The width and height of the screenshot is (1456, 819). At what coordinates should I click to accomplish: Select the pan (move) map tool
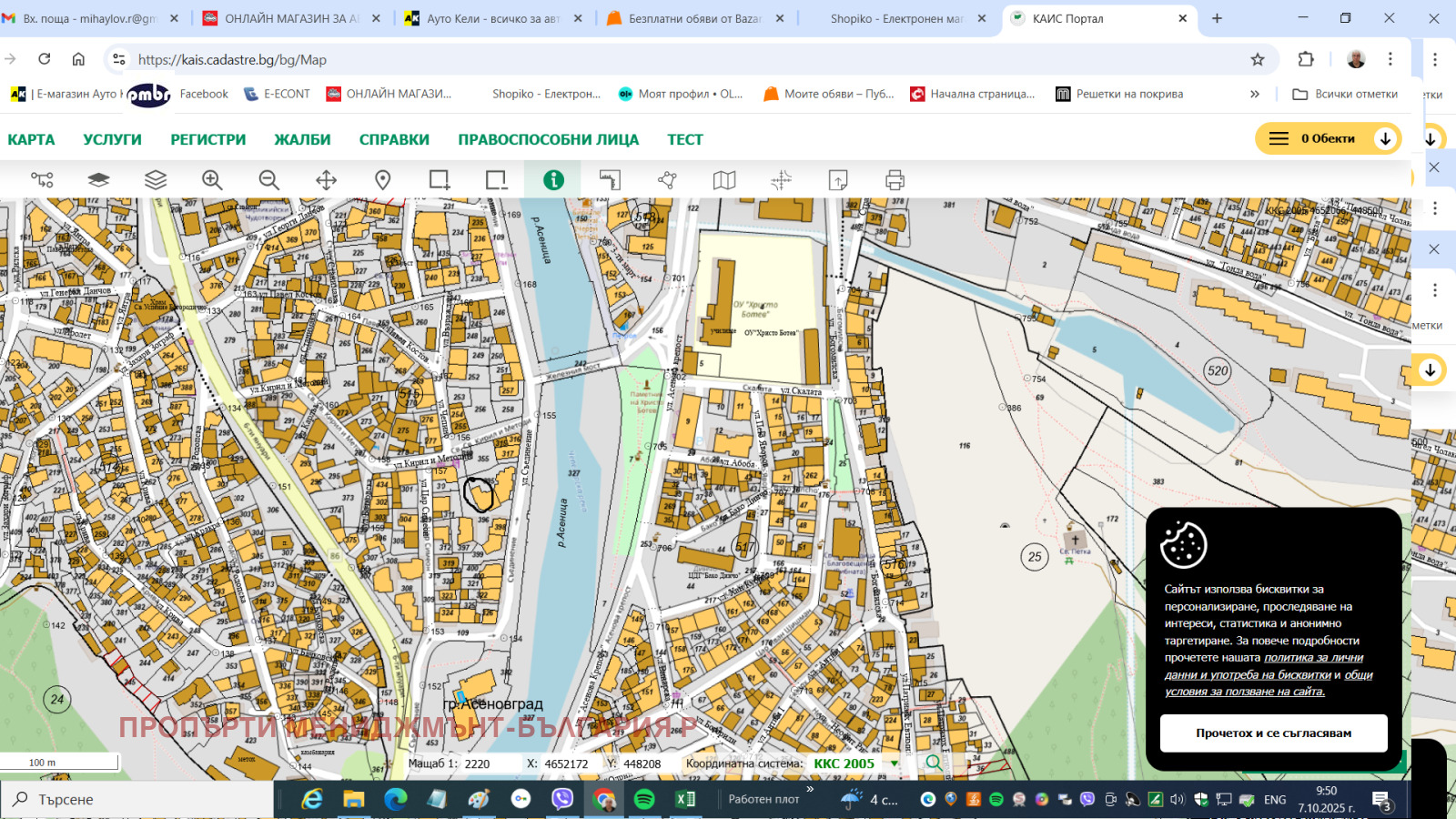pyautogui.click(x=326, y=180)
